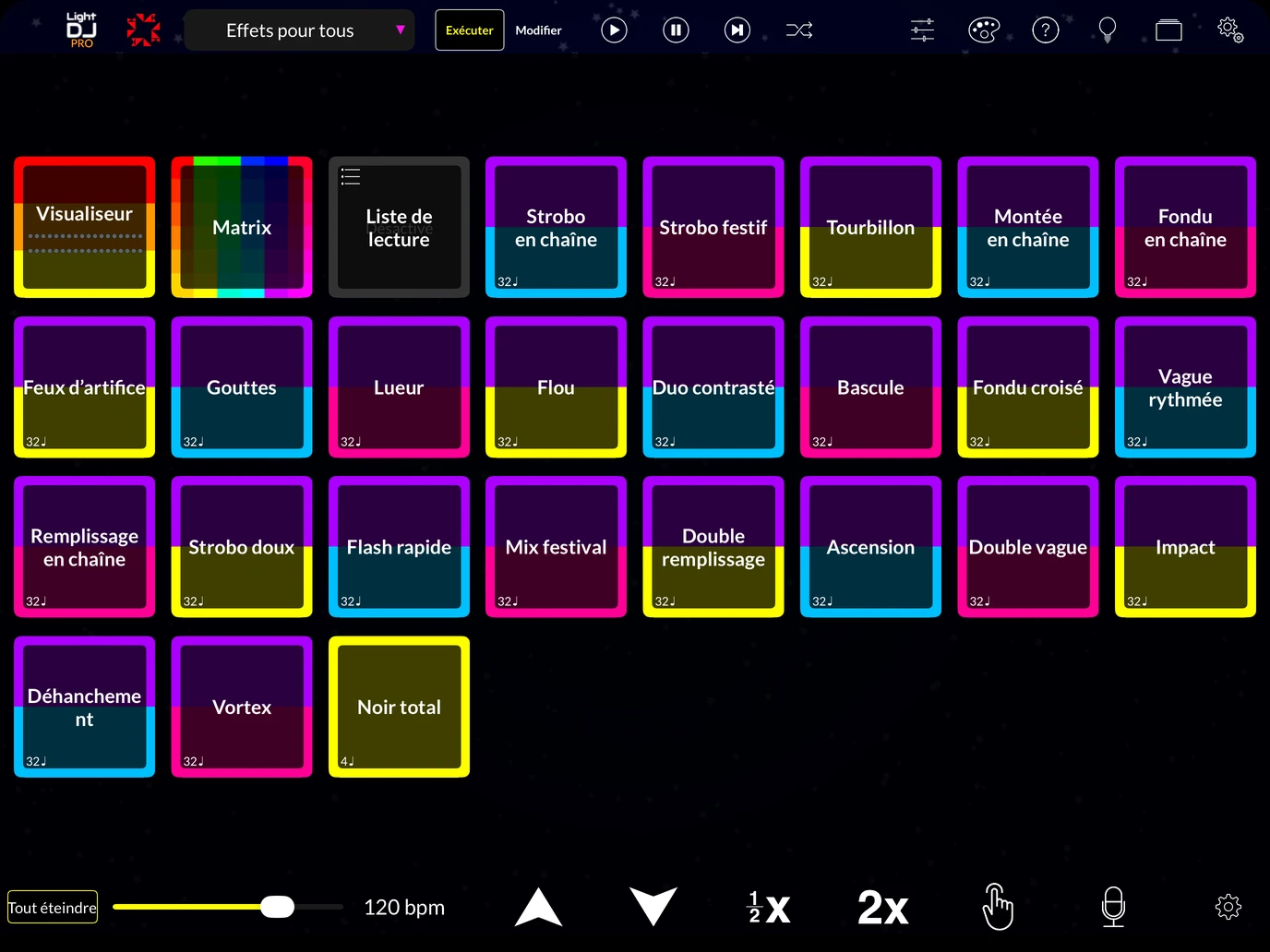1270x952 pixels.
Task: Activate the Strobo en chaîne effect
Action: 556,227
